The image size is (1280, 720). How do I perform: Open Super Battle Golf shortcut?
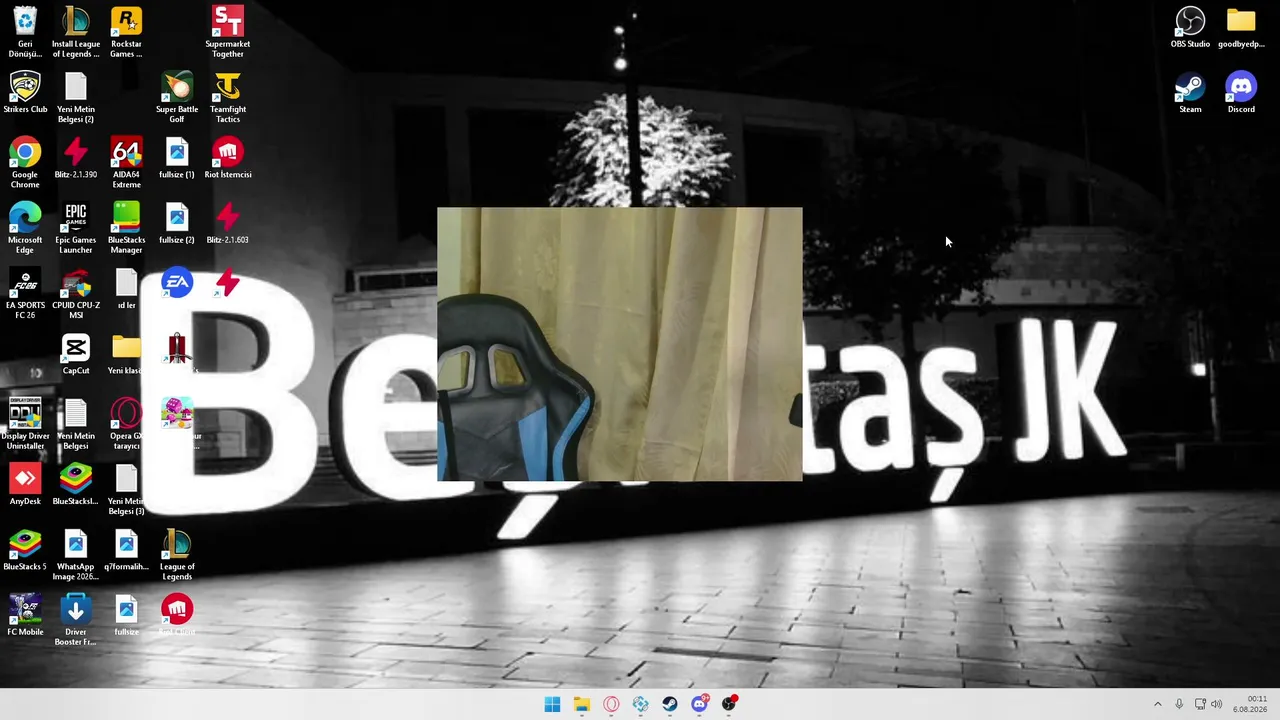tap(177, 98)
